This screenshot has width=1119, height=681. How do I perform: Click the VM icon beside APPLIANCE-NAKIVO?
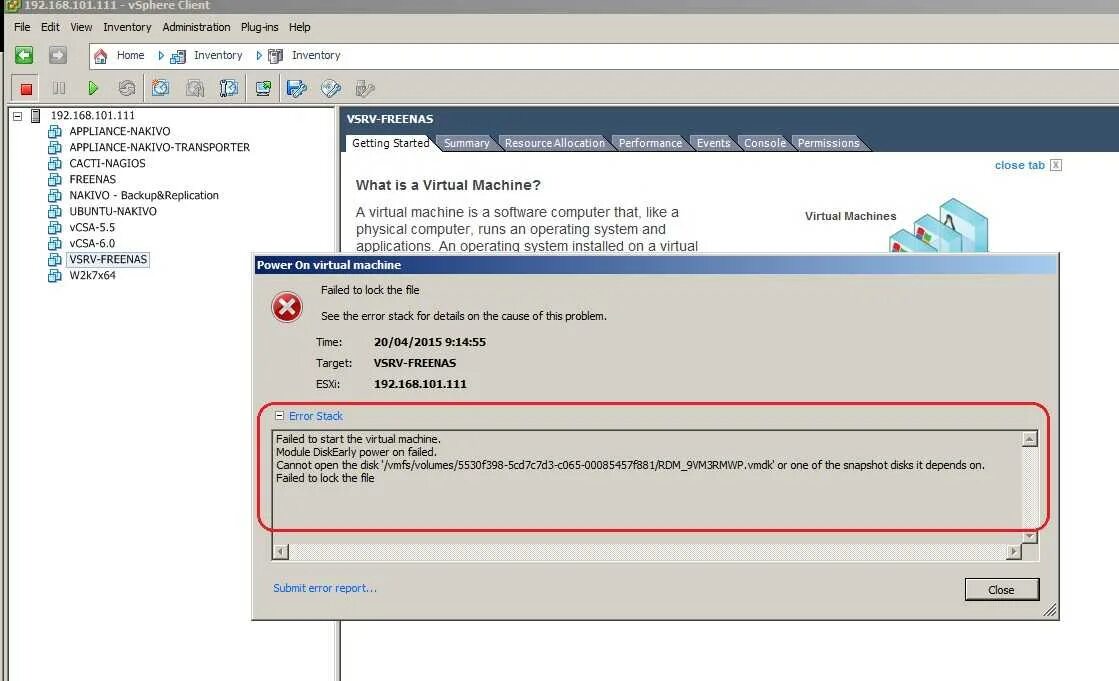55,131
